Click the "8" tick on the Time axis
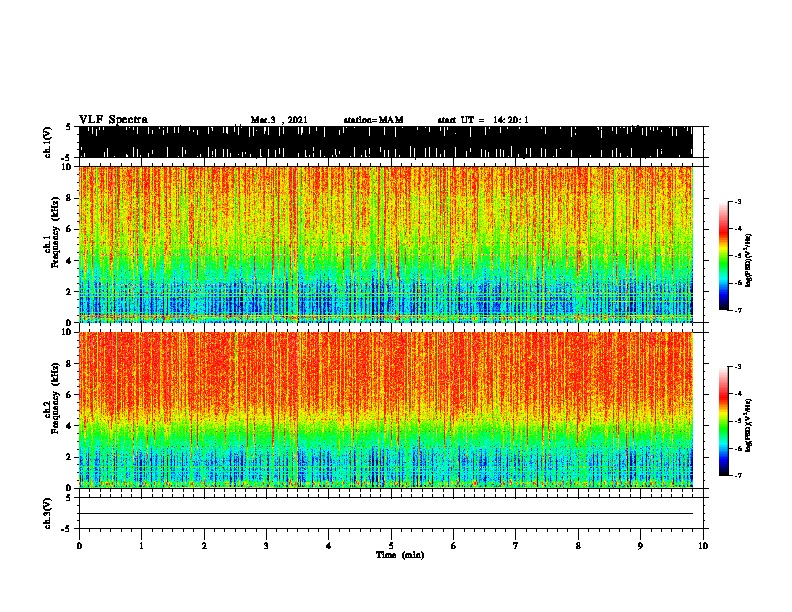Image resolution: width=792 pixels, height=612 pixels. (x=578, y=546)
